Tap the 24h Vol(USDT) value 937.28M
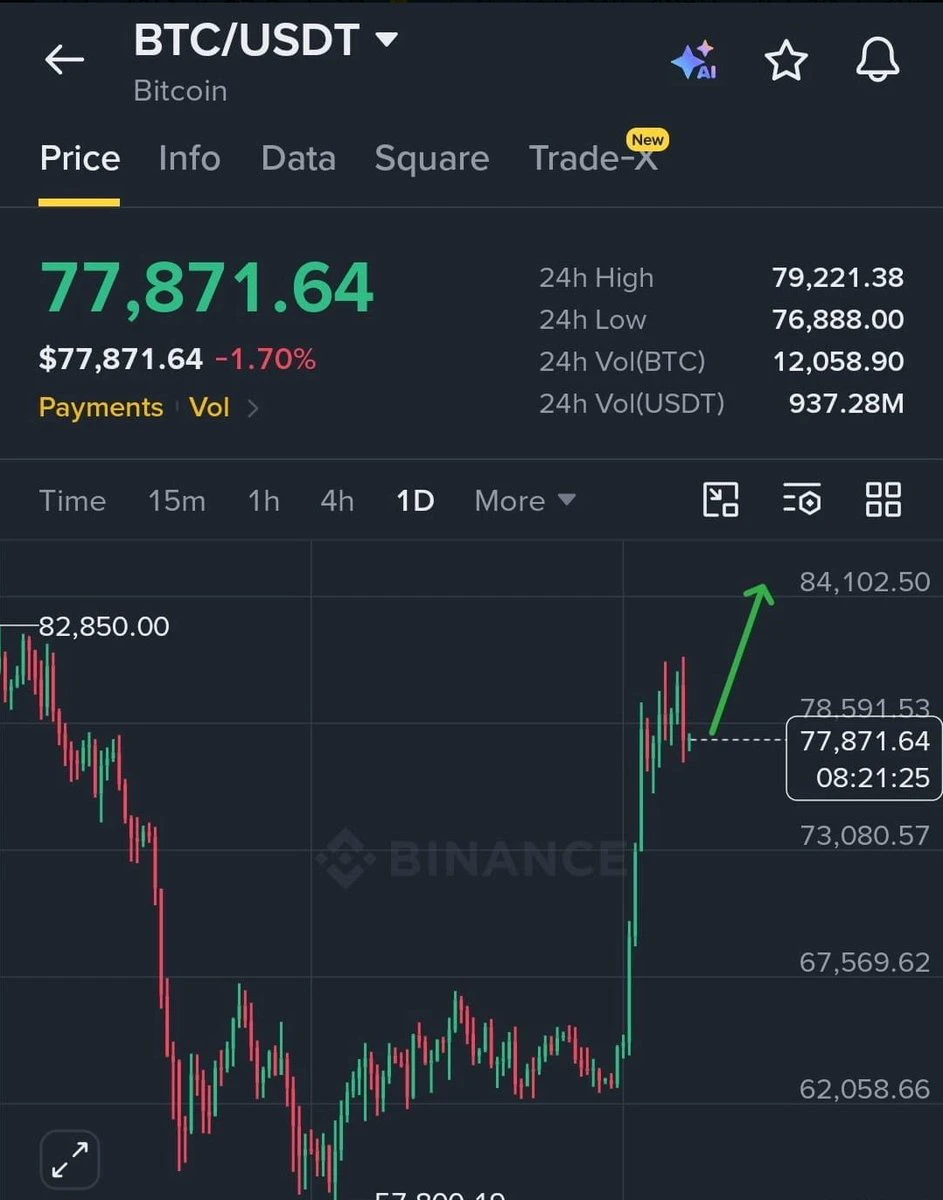The image size is (943, 1200). pyautogui.click(x=846, y=404)
